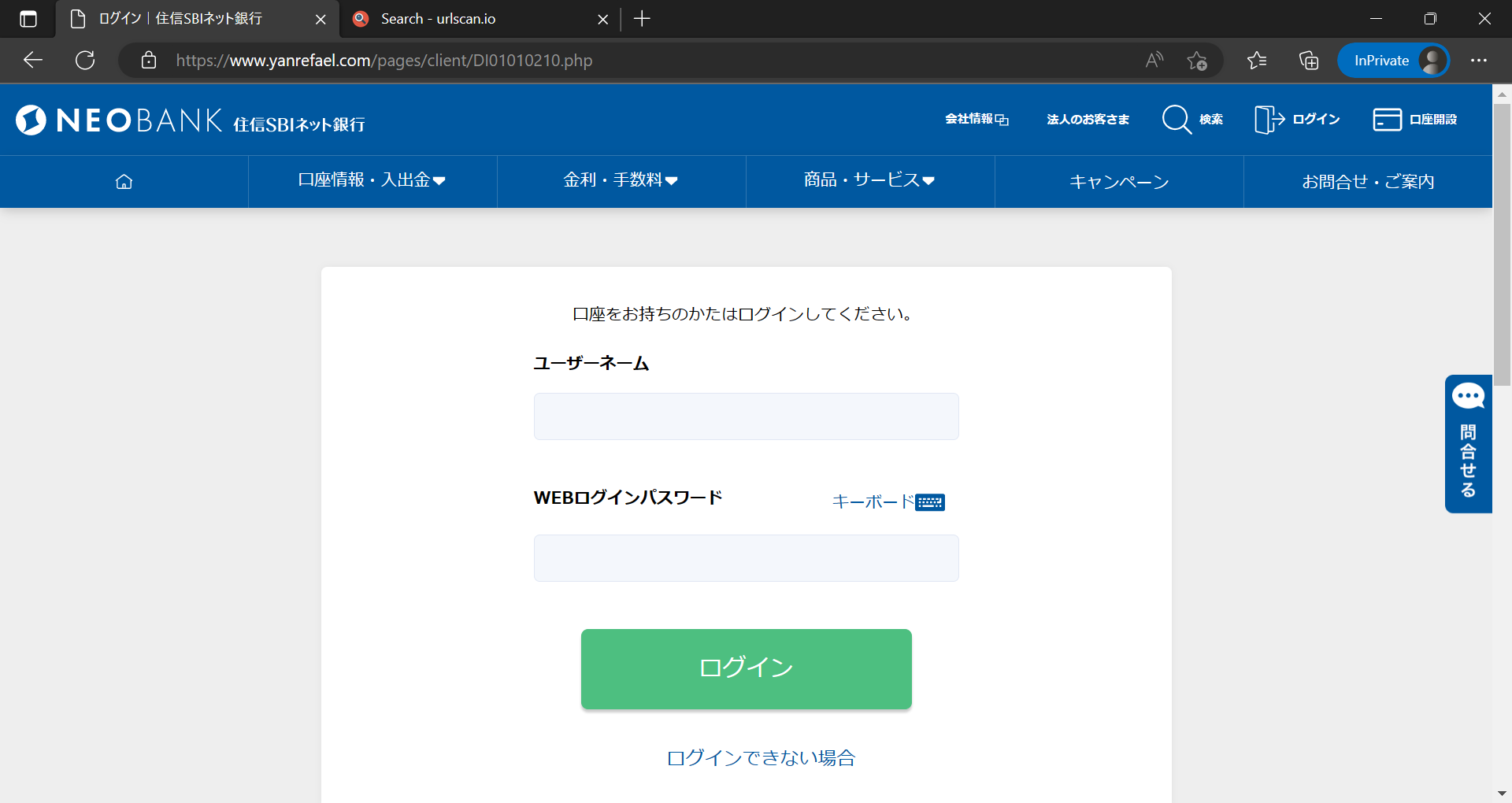Click the green ログイン button
The height and width of the screenshot is (803, 1512).
point(747,669)
